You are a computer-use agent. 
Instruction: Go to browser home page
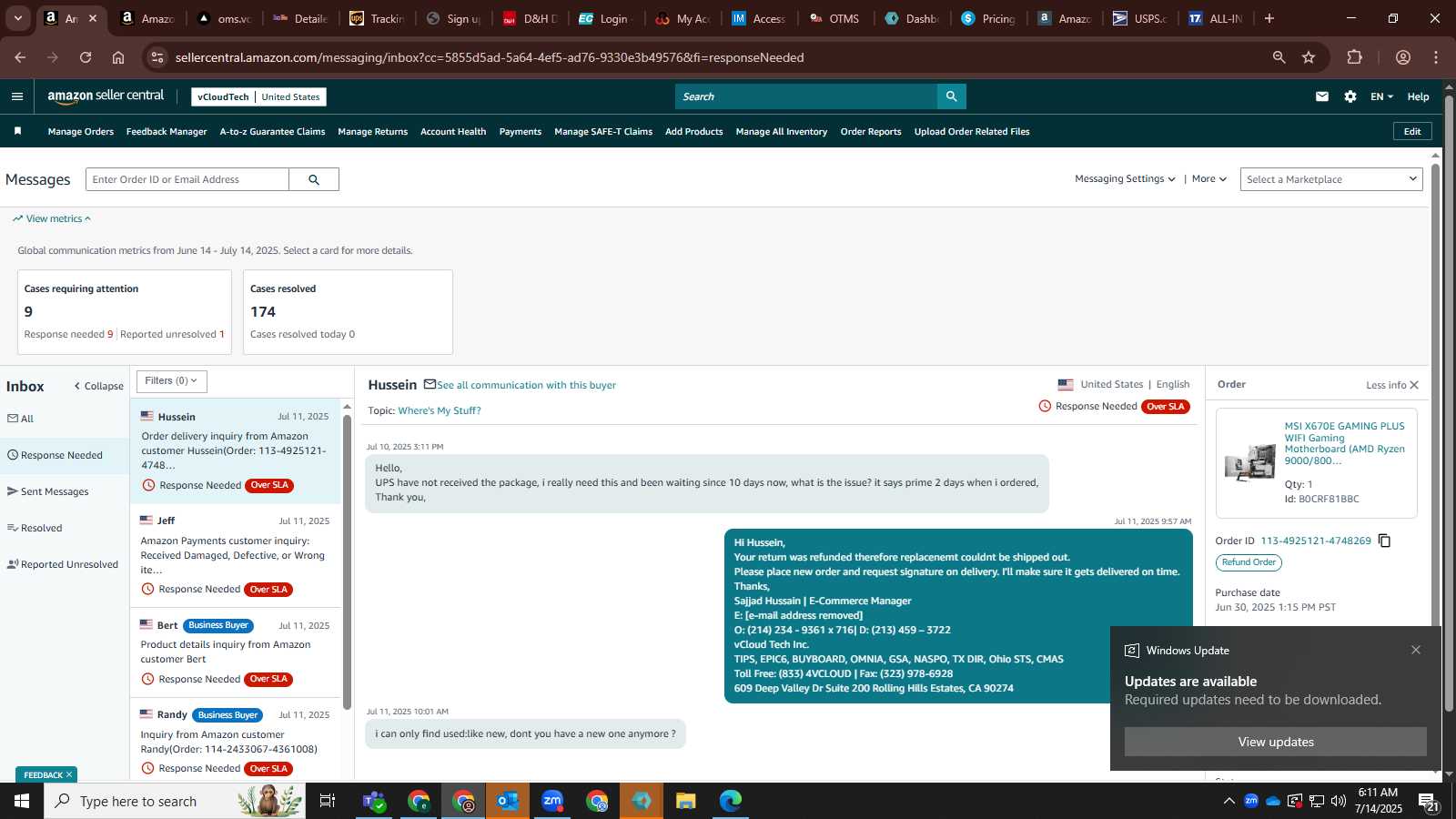(118, 57)
